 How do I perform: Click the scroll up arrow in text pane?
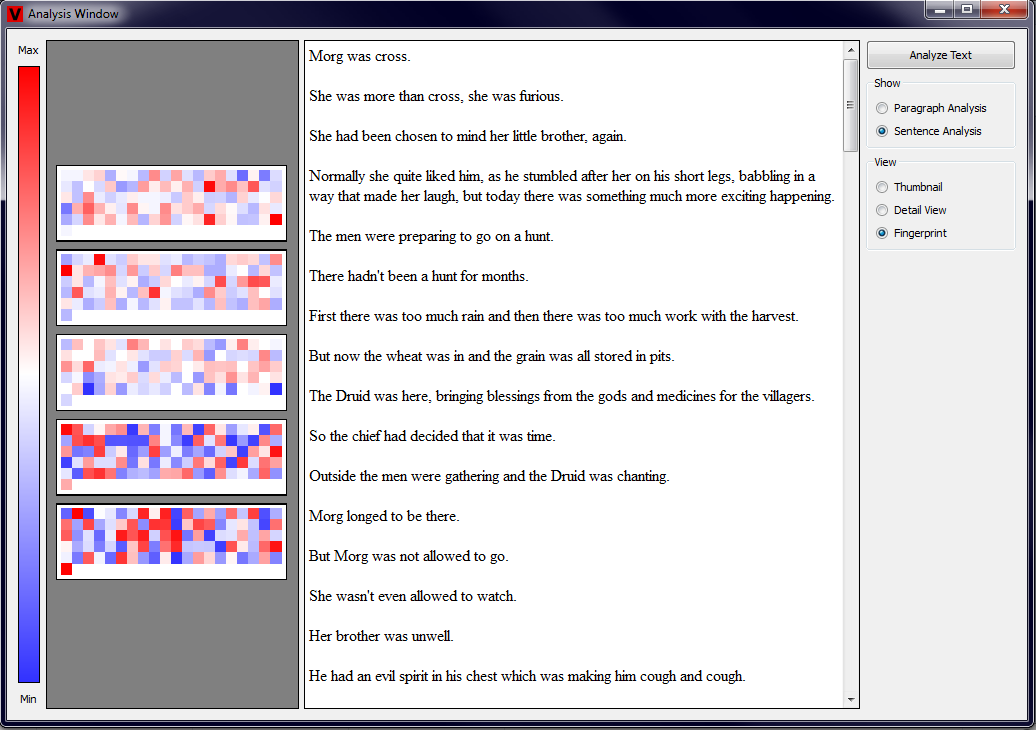[851, 50]
